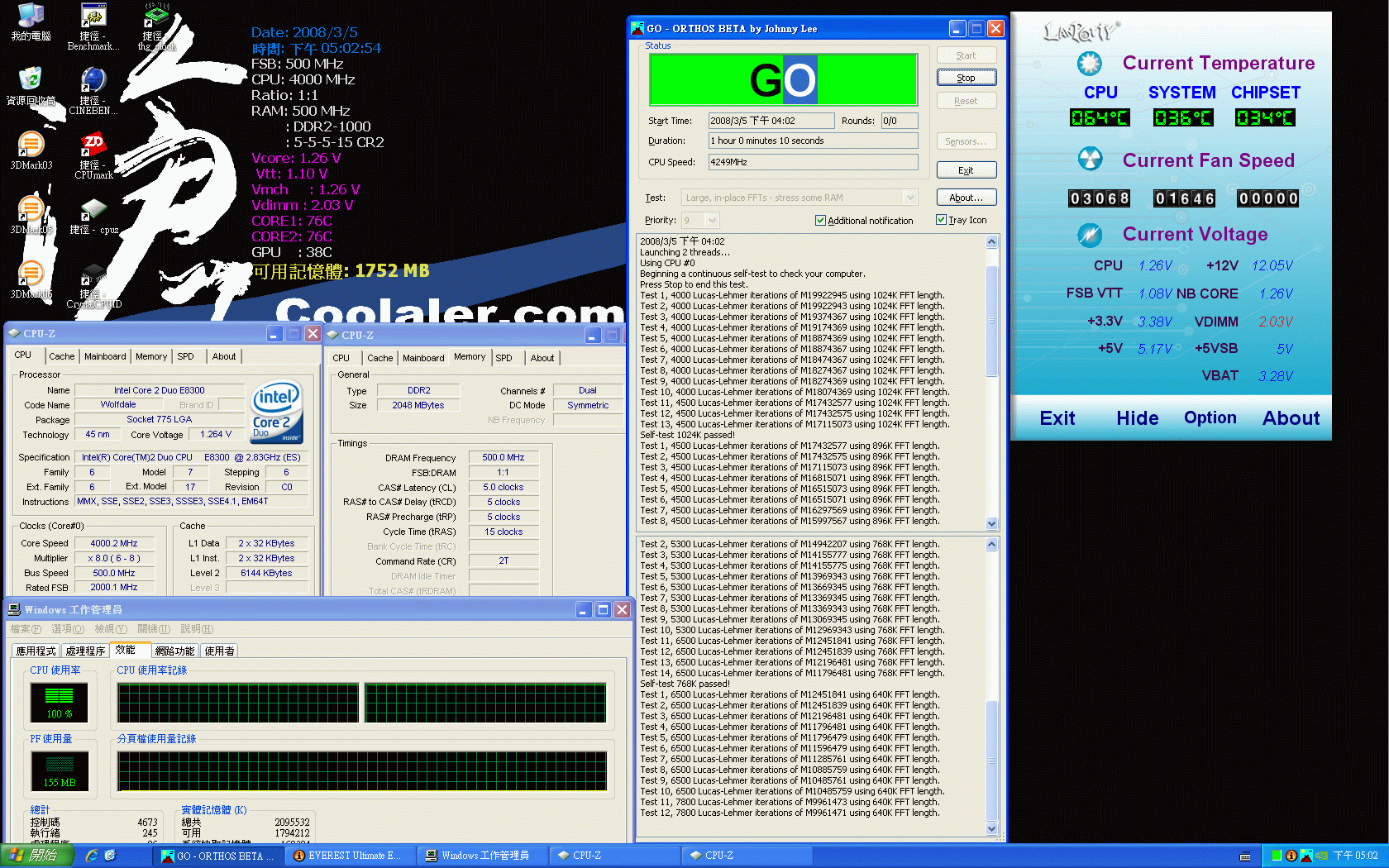Switch to GO - ORTHOS BETA taskbar button
The image size is (1389, 868).
coord(218,856)
